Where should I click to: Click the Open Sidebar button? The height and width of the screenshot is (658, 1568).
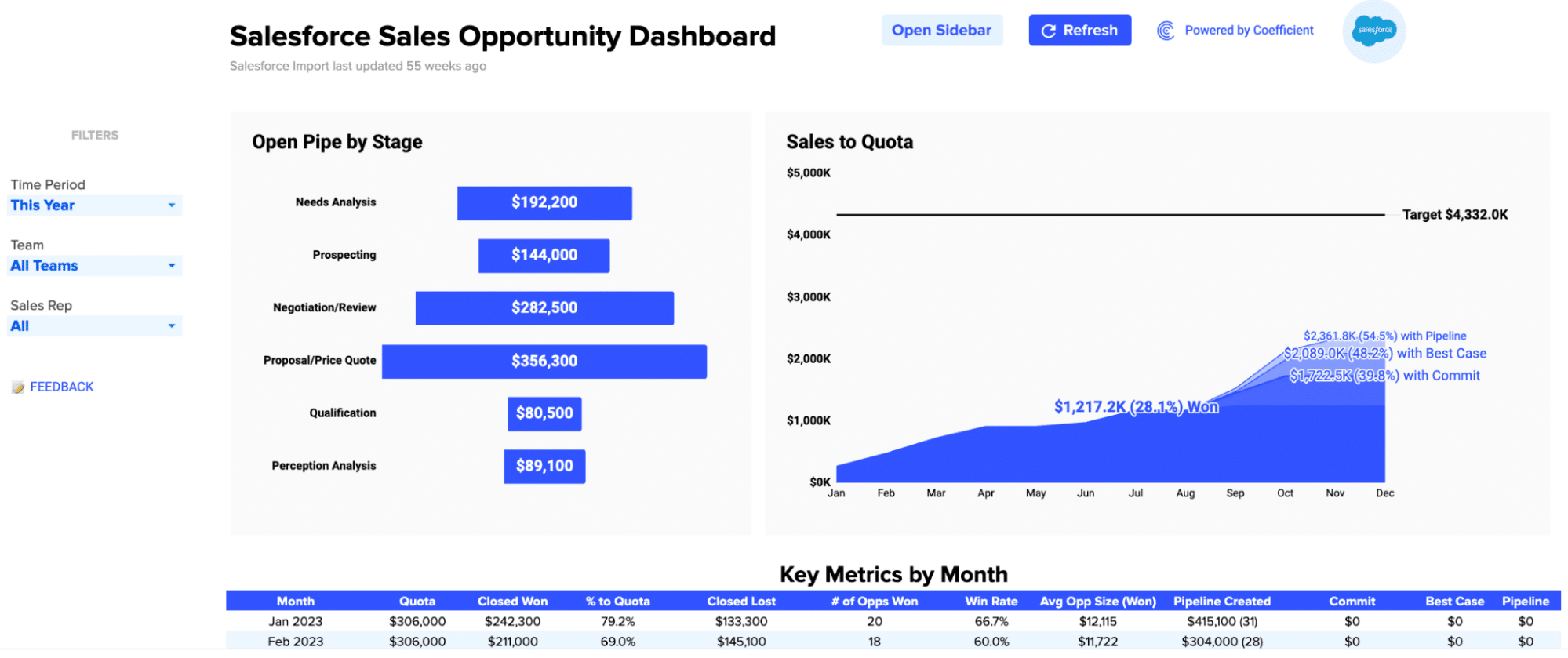[941, 31]
